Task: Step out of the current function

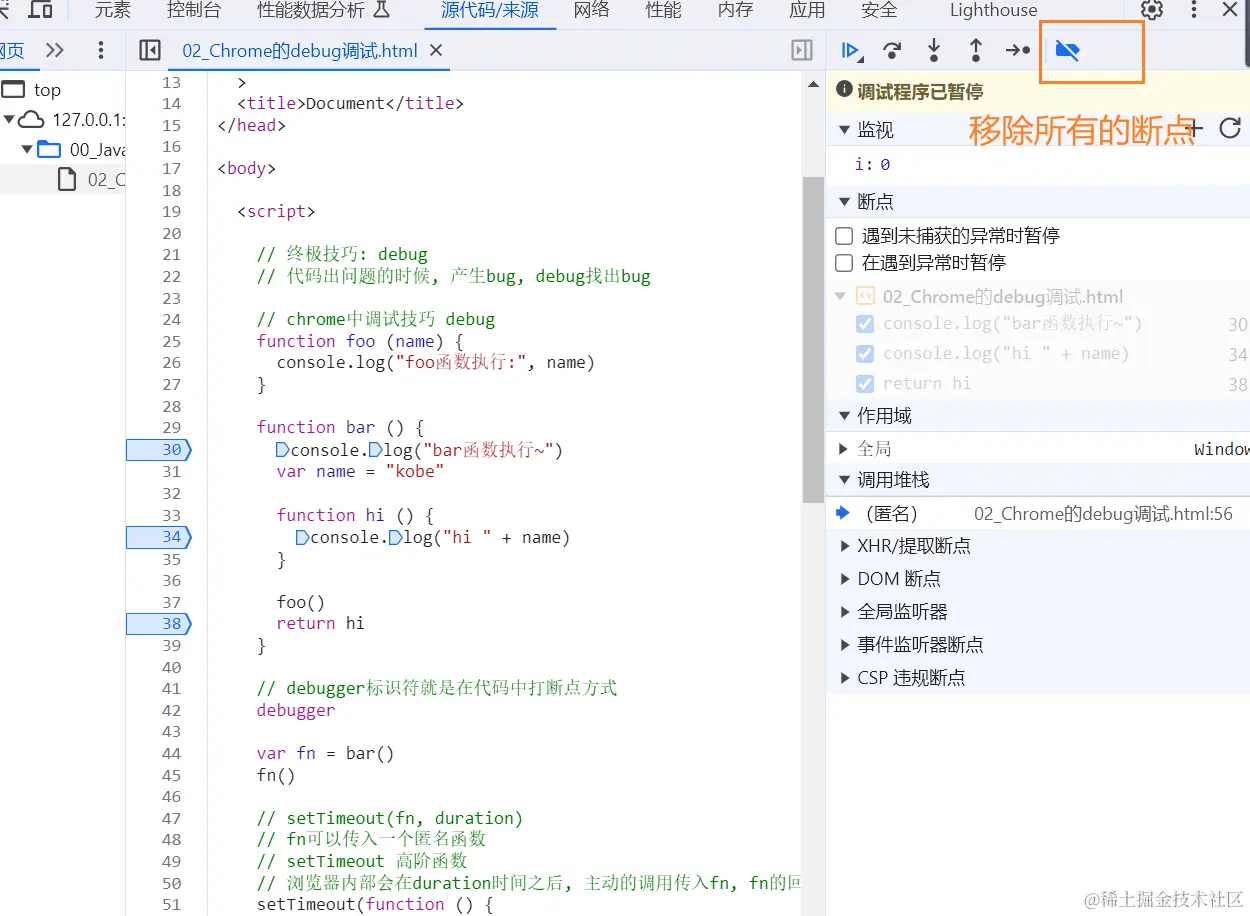Action: pos(976,50)
